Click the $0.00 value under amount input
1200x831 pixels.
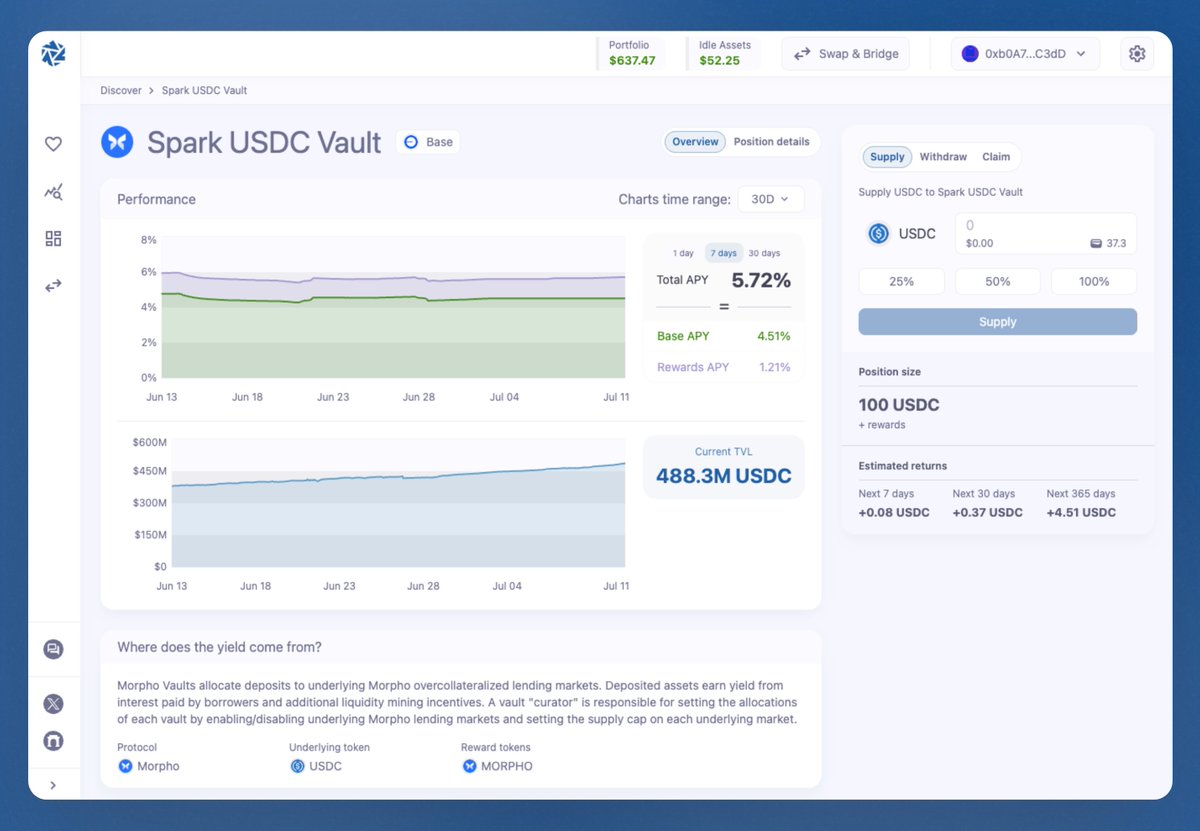980,244
